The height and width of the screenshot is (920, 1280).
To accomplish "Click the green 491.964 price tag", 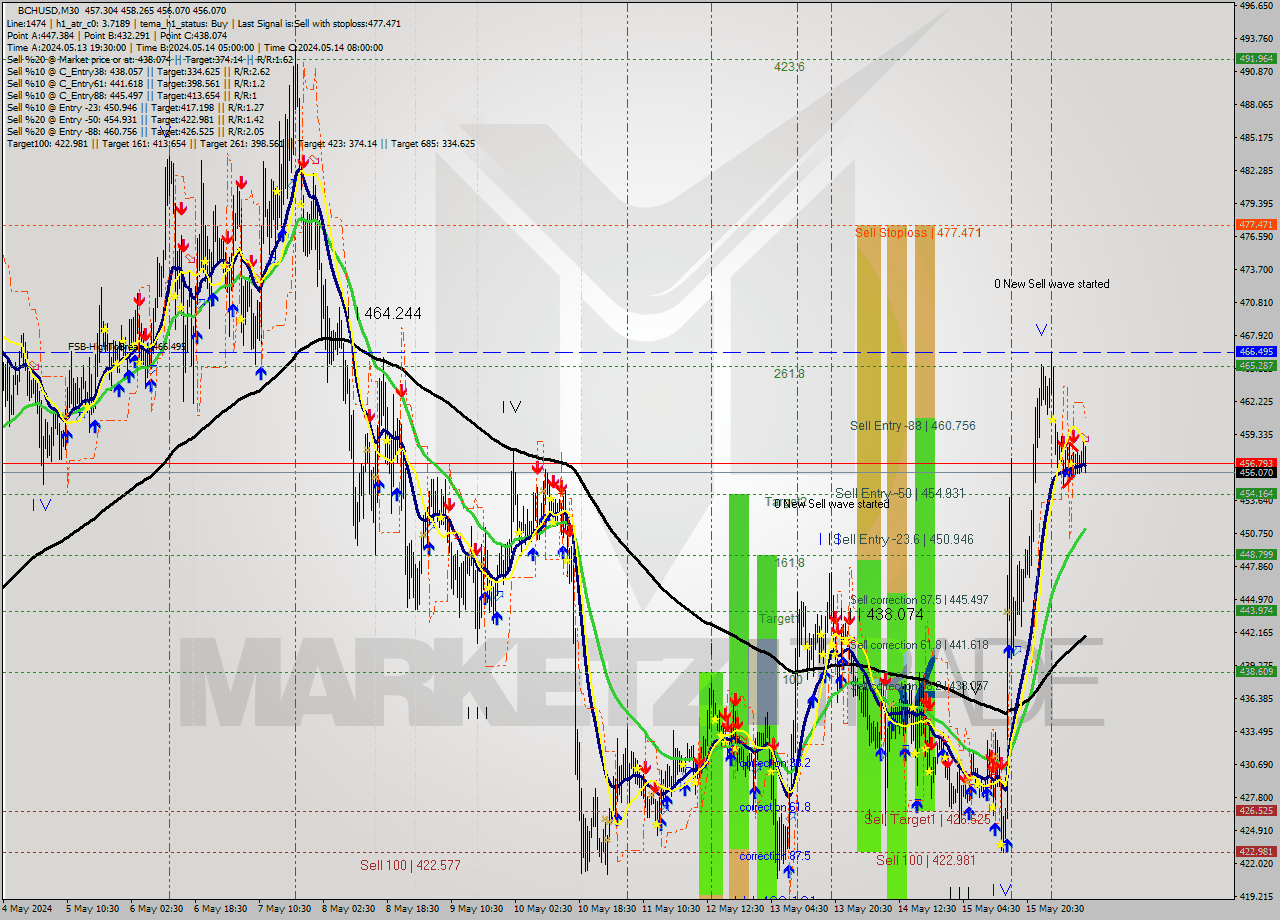I will (1256, 59).
